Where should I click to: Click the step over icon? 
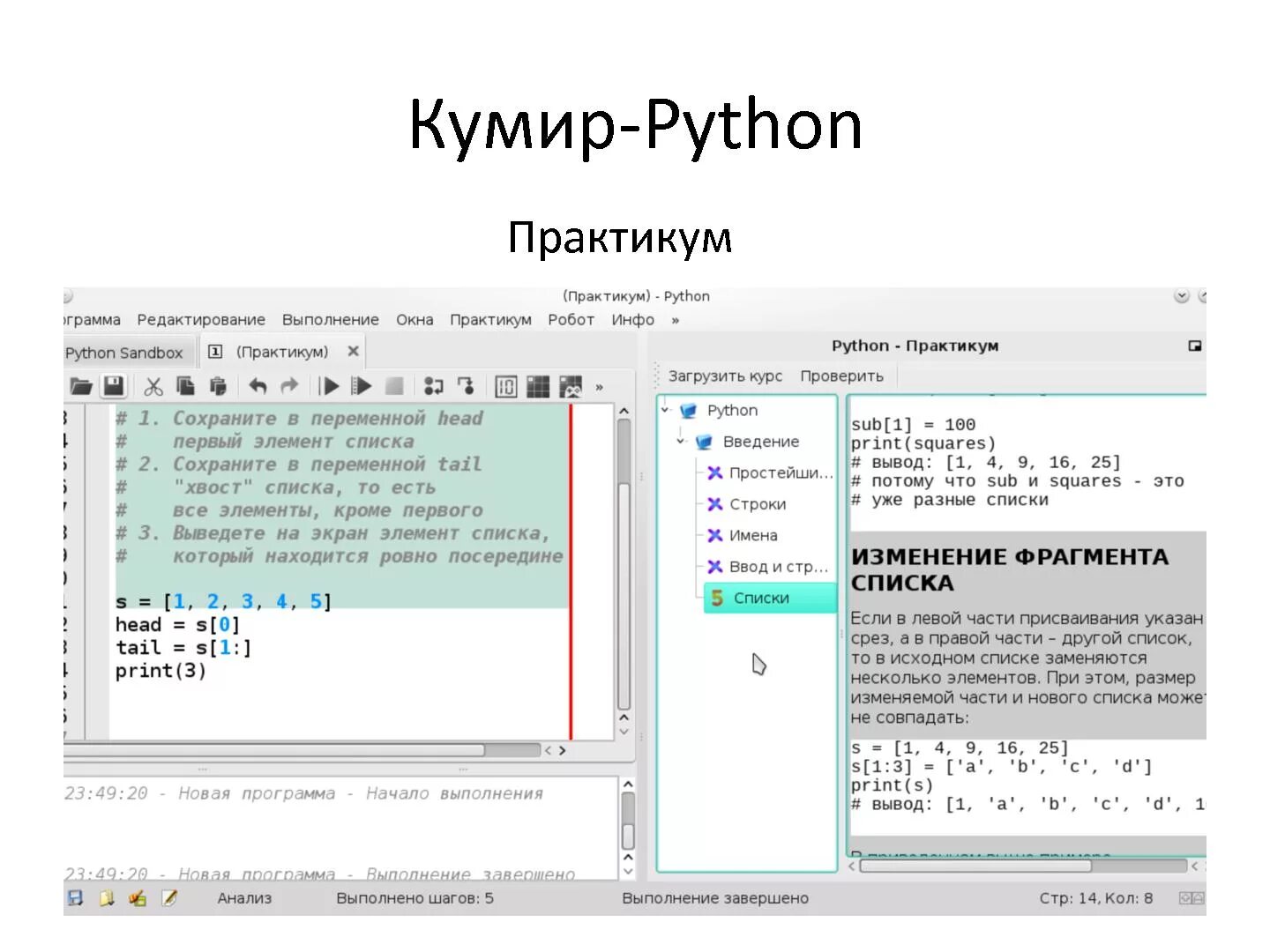point(466,386)
